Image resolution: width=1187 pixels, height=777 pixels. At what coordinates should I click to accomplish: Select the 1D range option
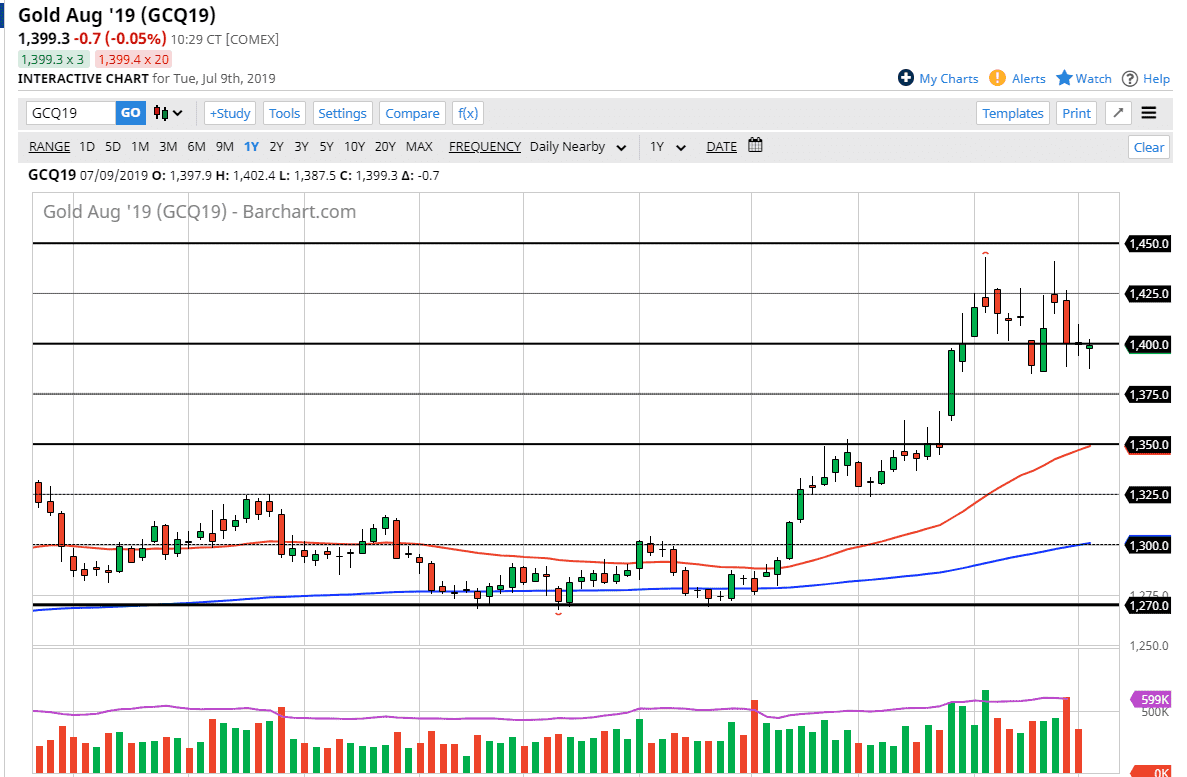click(87, 147)
